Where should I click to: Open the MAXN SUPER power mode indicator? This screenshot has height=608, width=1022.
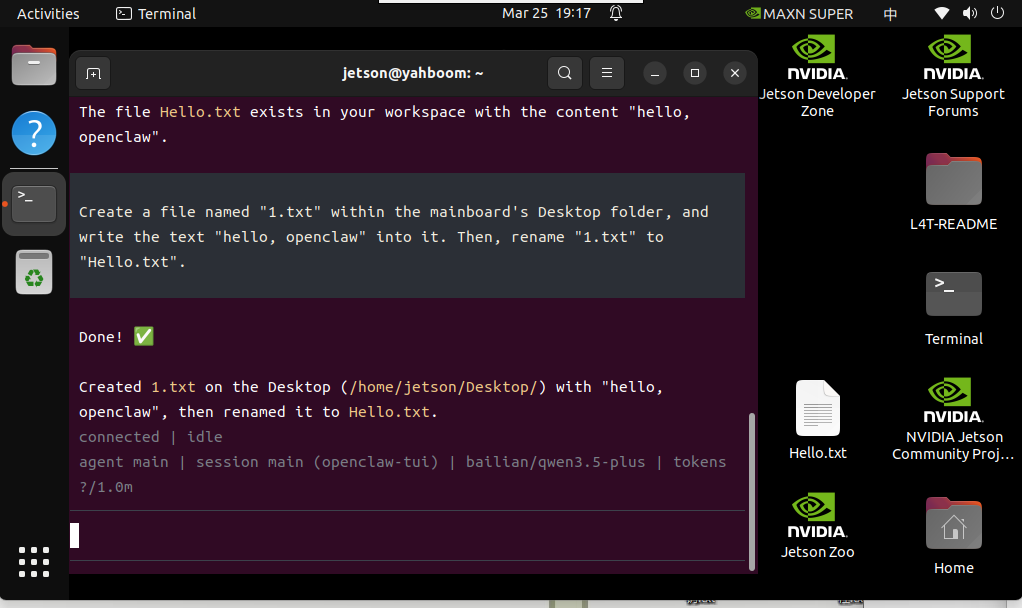[x=799, y=14]
